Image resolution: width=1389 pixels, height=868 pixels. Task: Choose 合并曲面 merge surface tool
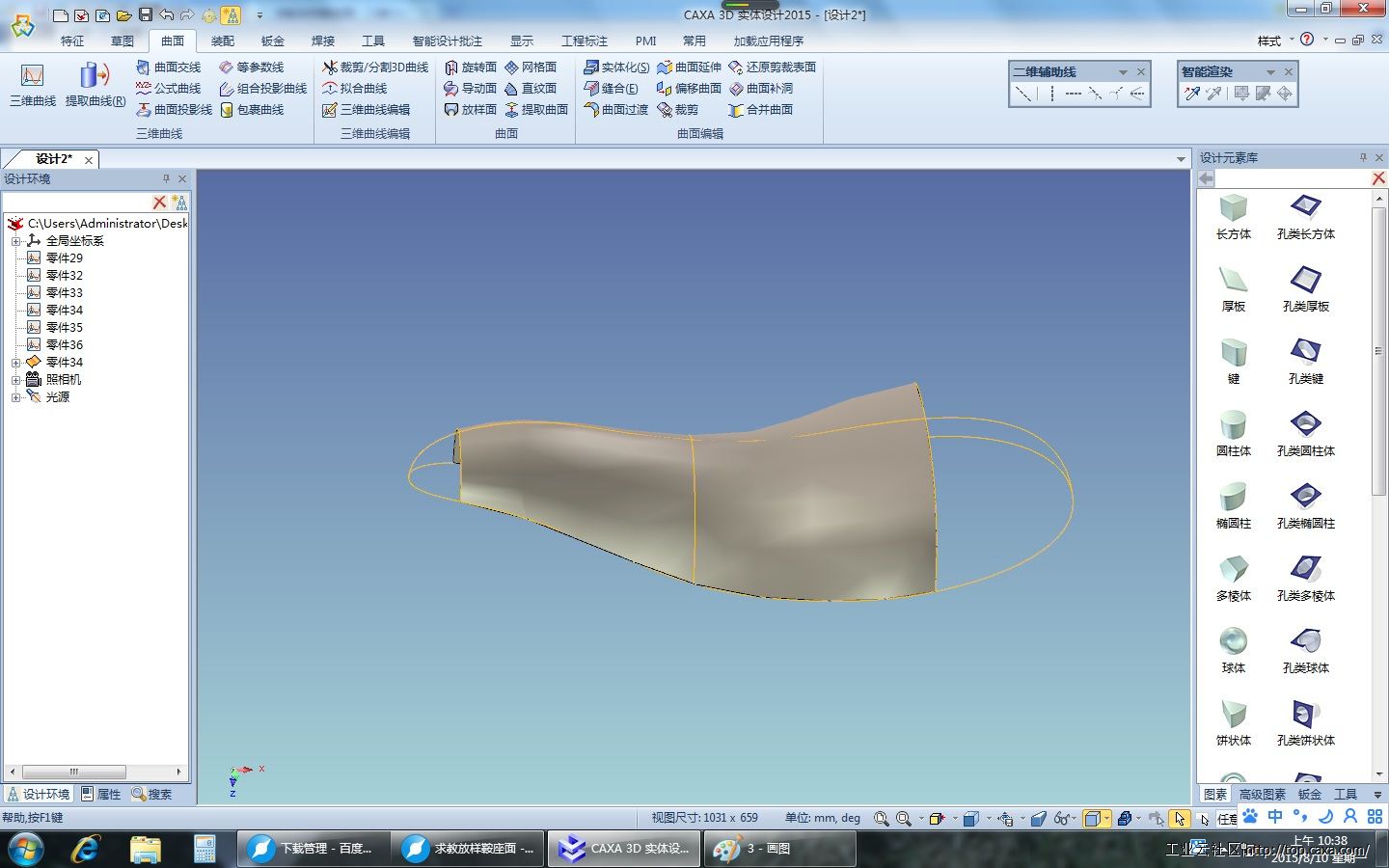pos(760,110)
